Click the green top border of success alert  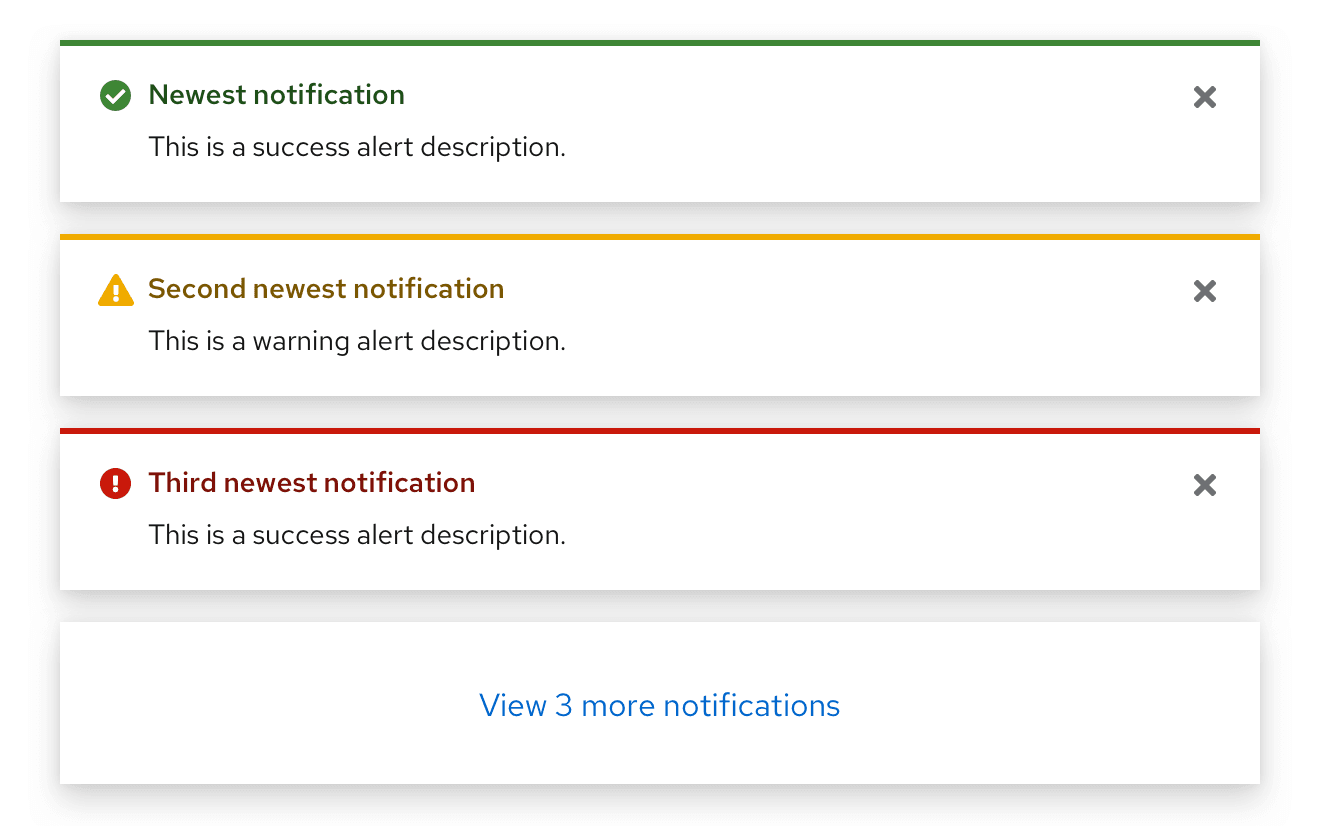pos(660,43)
